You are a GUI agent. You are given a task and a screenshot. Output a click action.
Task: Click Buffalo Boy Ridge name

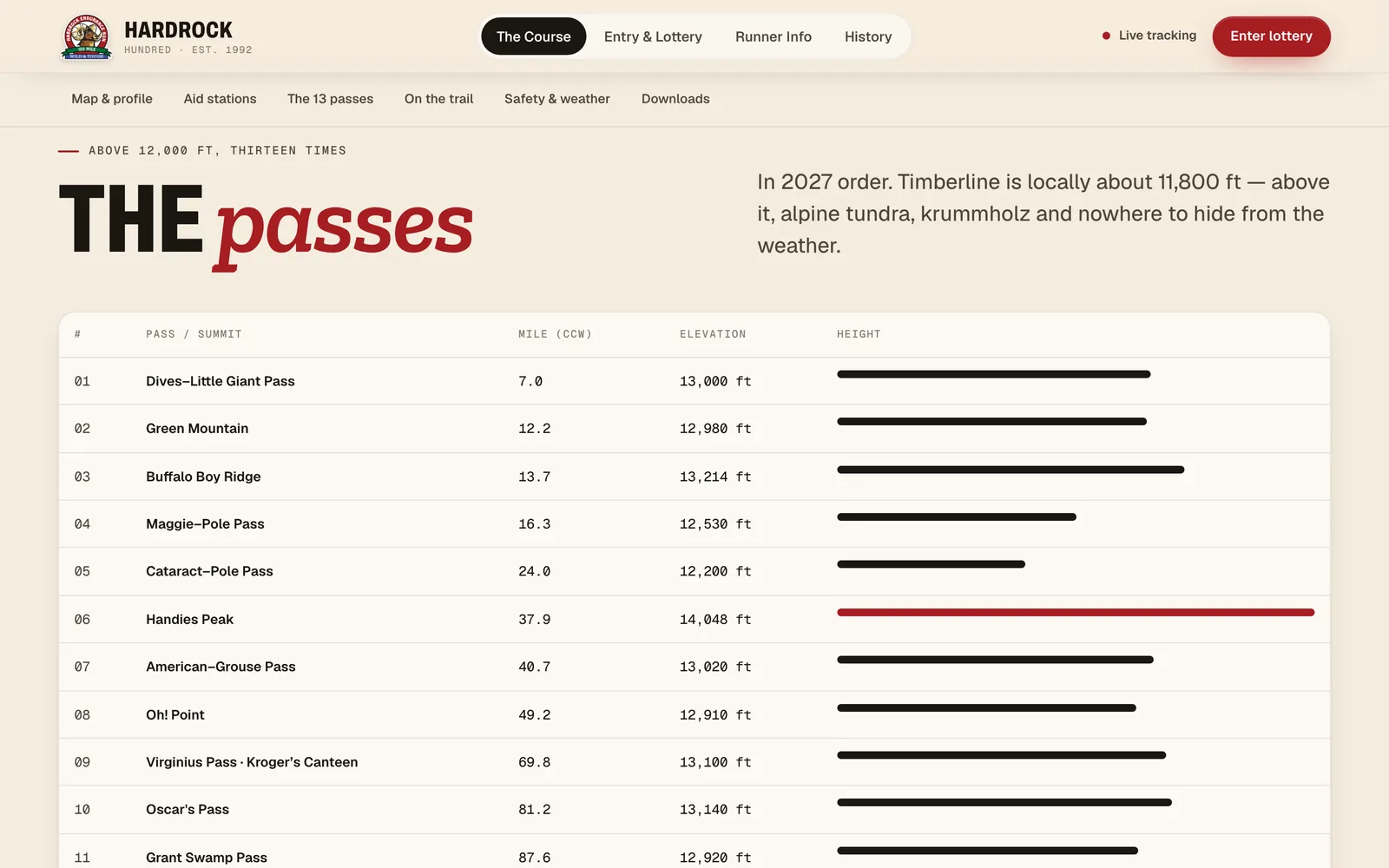pyautogui.click(x=203, y=477)
